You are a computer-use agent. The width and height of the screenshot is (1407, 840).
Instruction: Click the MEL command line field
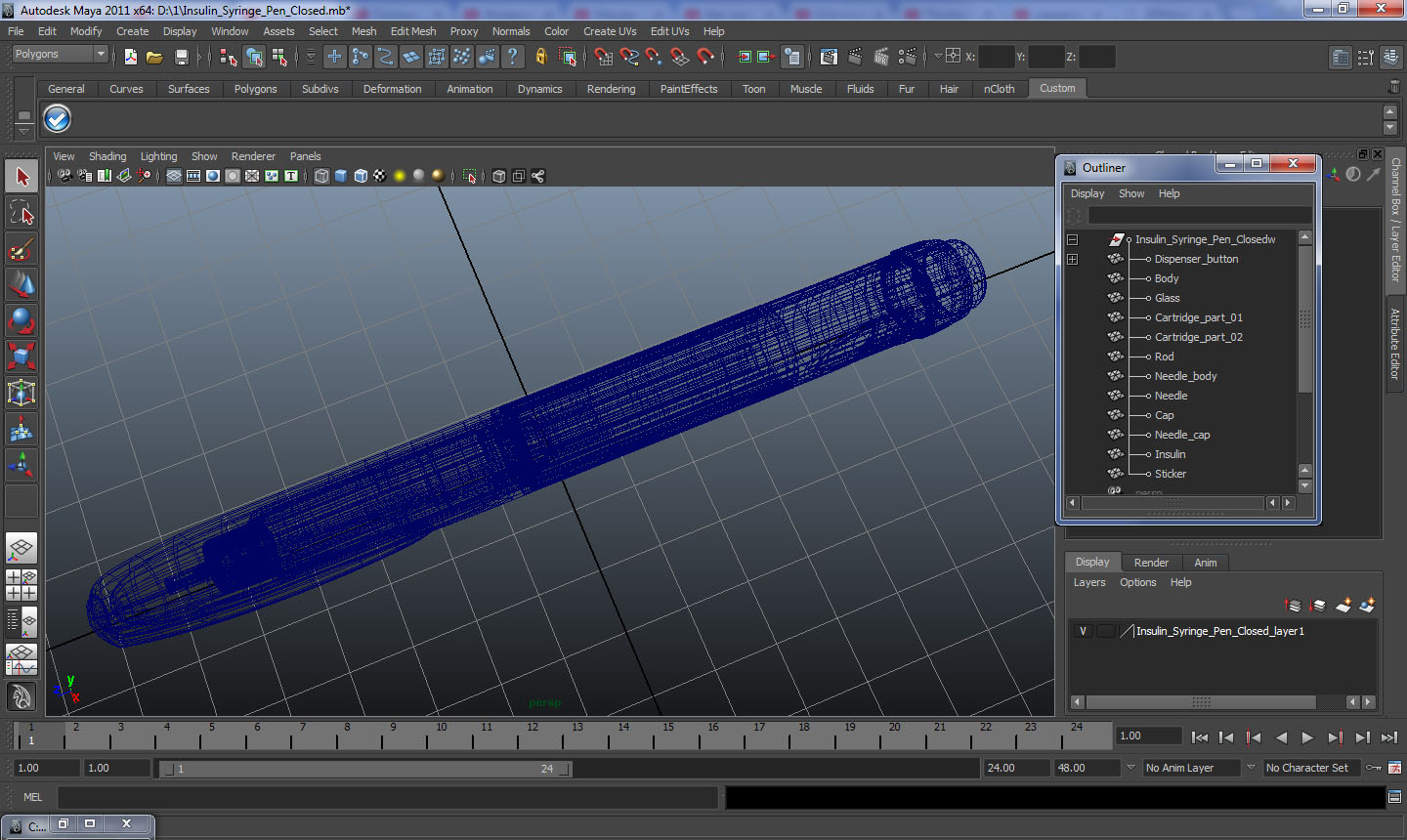[388, 797]
